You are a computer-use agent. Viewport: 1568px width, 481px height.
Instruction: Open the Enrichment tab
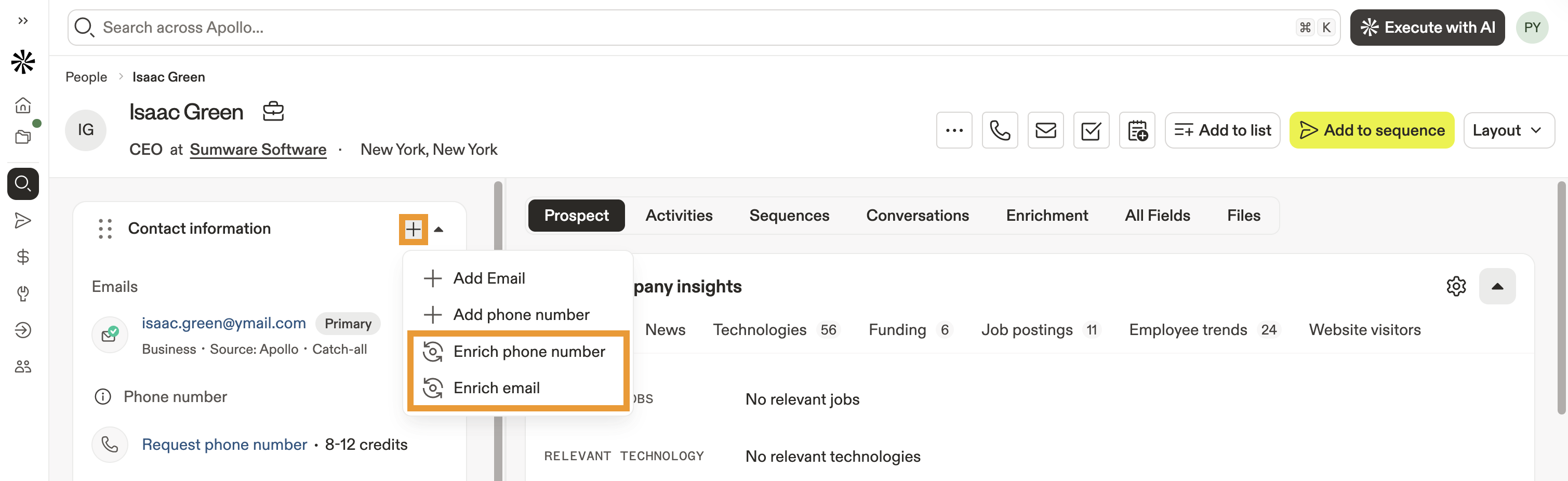[1046, 216]
